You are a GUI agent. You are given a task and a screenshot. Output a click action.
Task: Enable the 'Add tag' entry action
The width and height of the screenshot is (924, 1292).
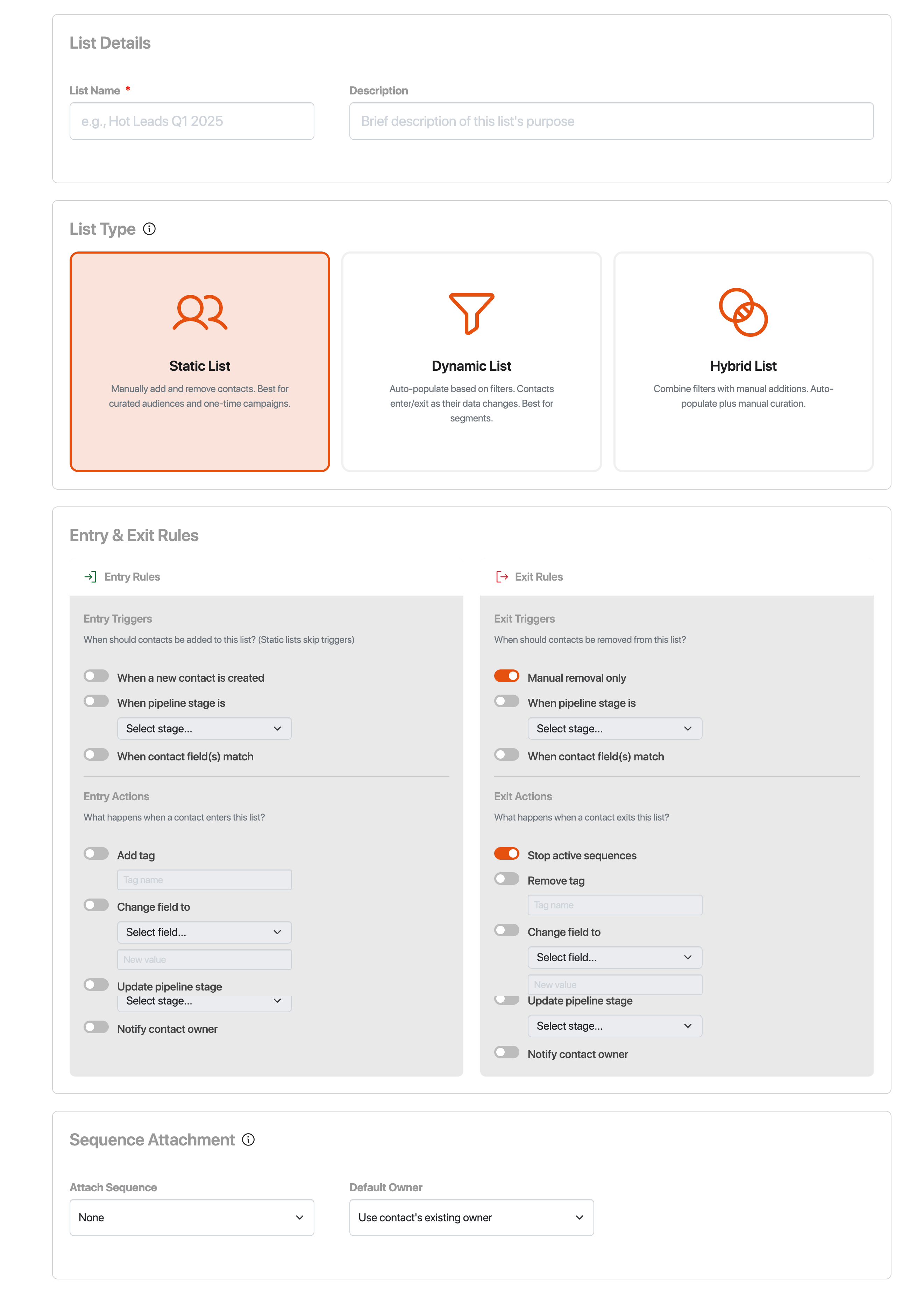[x=96, y=853]
